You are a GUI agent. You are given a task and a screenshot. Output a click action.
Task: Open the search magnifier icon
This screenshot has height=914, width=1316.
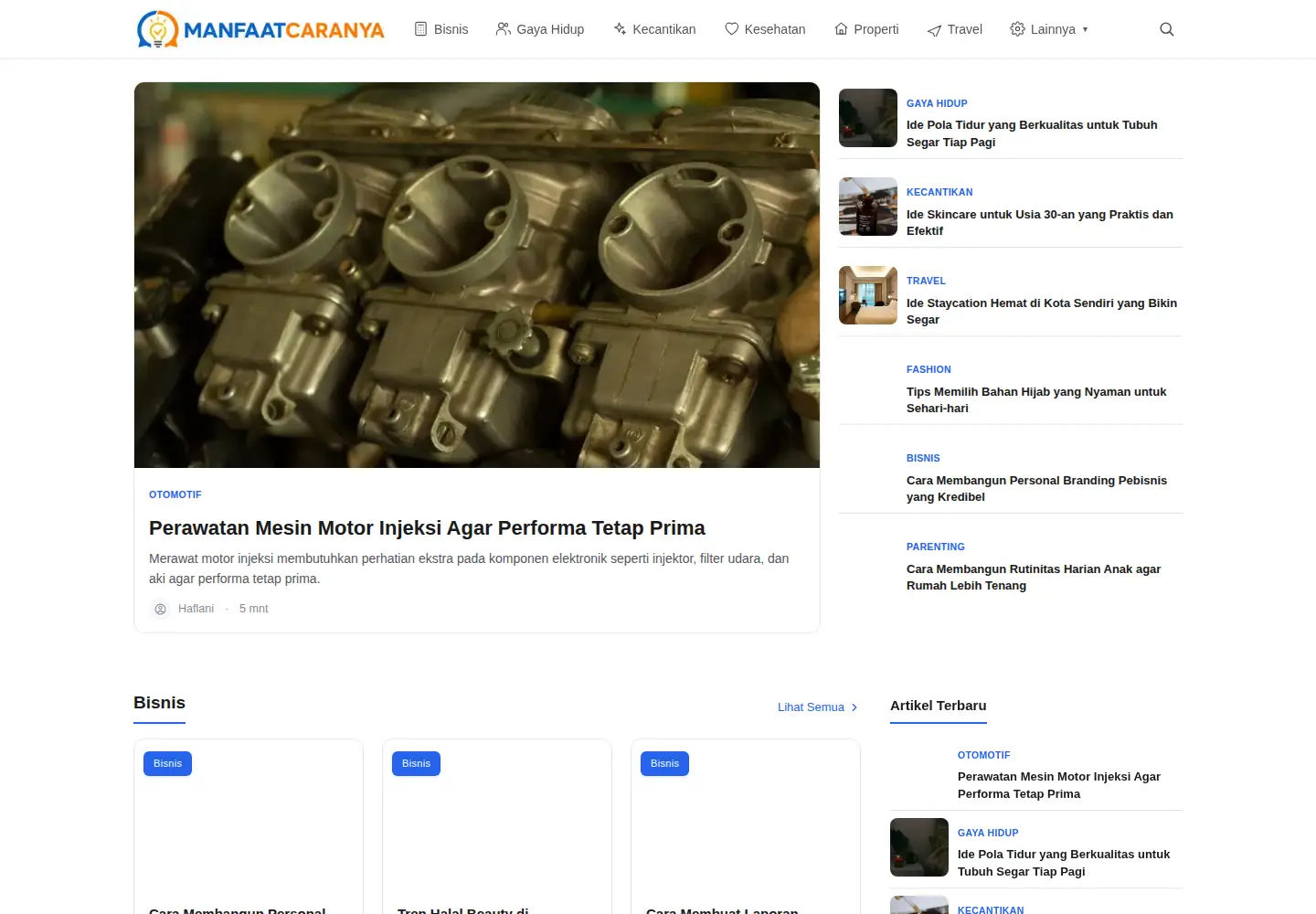click(x=1166, y=29)
